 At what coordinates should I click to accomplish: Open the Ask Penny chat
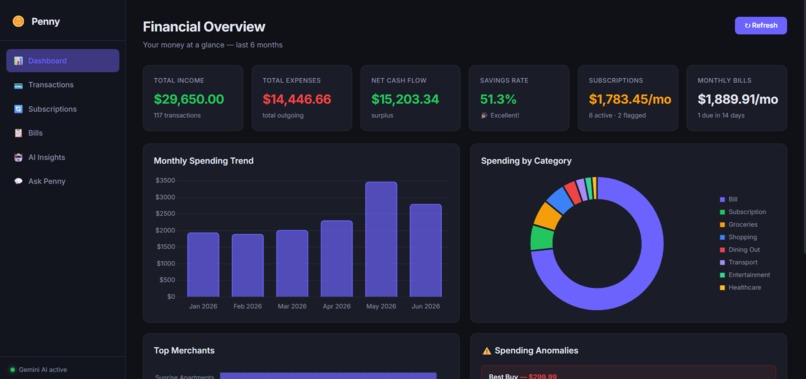(63, 182)
